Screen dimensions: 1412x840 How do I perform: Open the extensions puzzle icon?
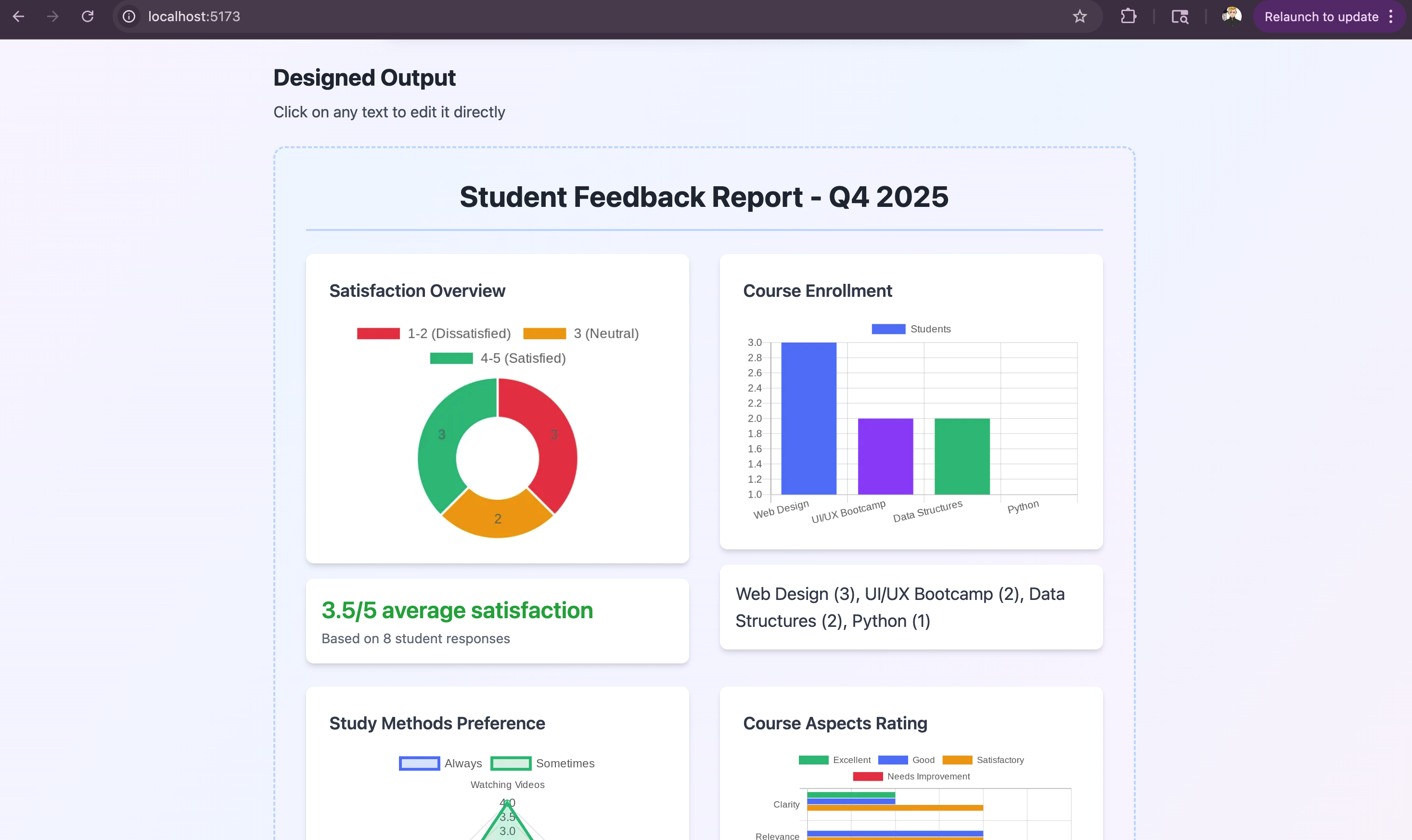[x=1128, y=16]
